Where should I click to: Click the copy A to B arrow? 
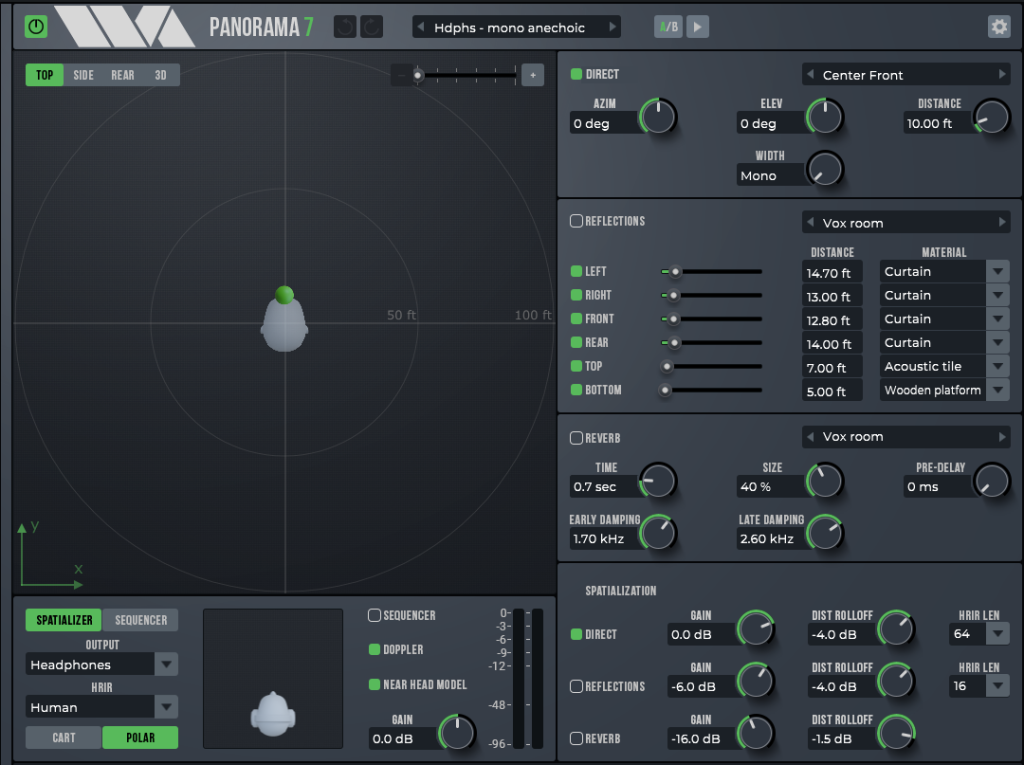pos(697,27)
